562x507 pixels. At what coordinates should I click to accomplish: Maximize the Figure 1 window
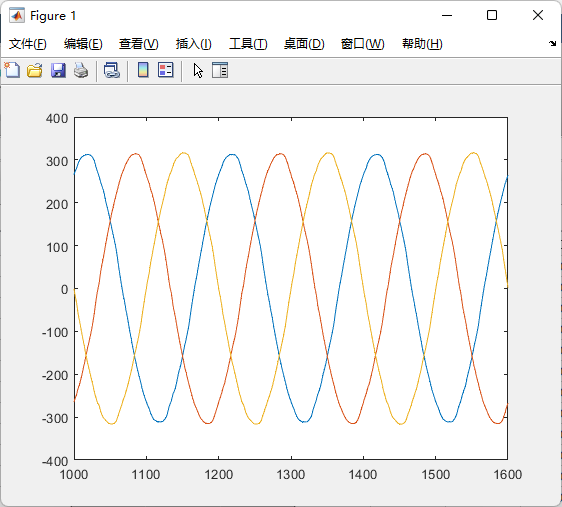tap(492, 15)
